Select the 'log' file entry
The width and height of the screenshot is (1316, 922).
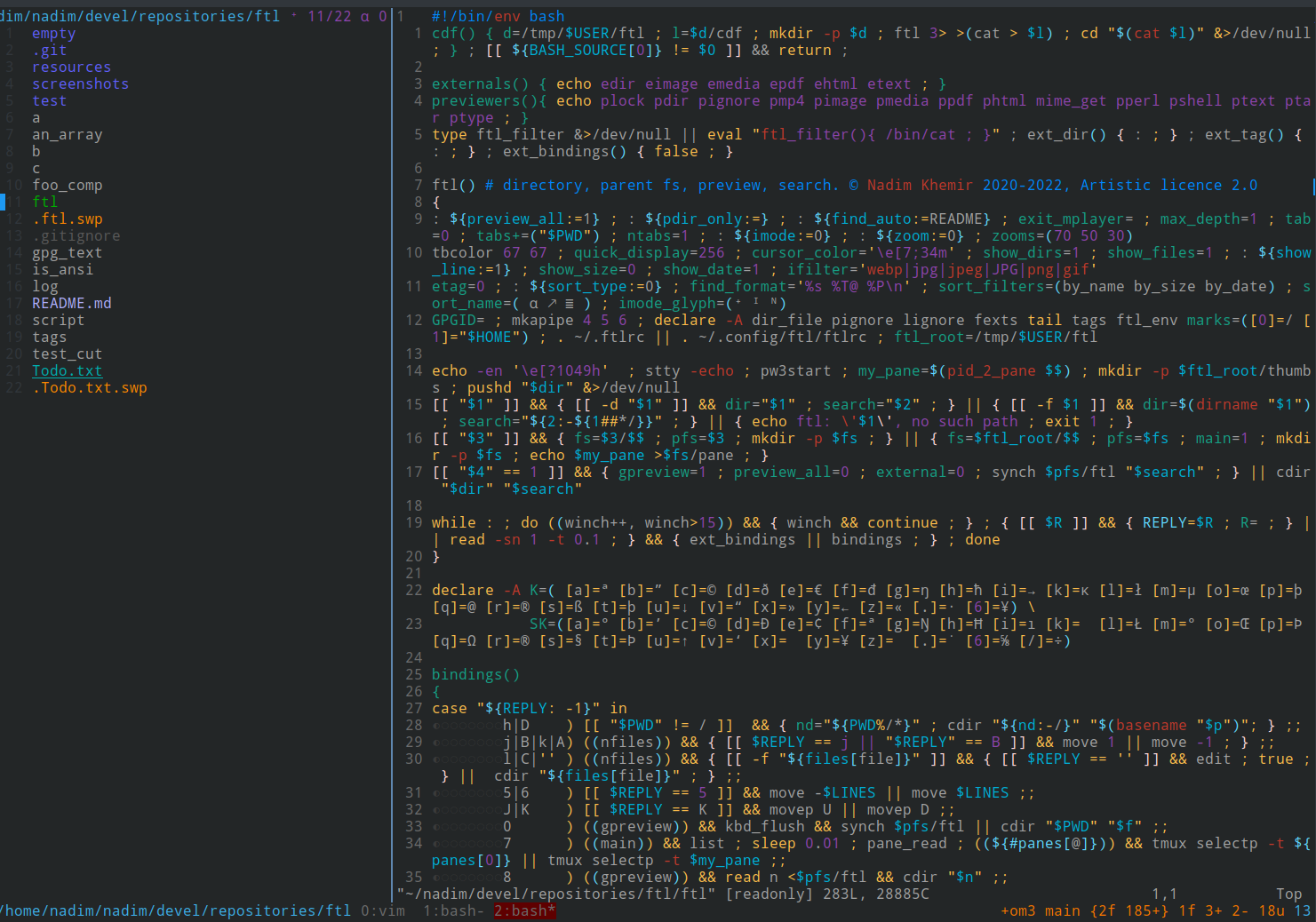(45, 287)
